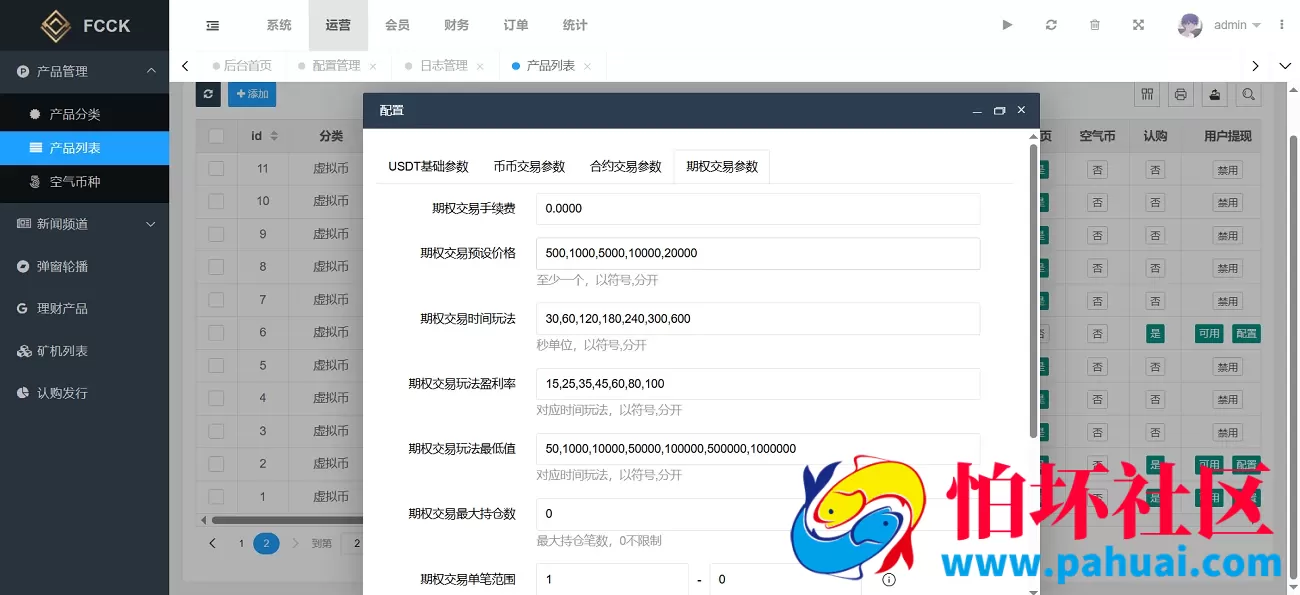Open the 财务 top menu
Screen dimensions: 1300x595
click(456, 25)
